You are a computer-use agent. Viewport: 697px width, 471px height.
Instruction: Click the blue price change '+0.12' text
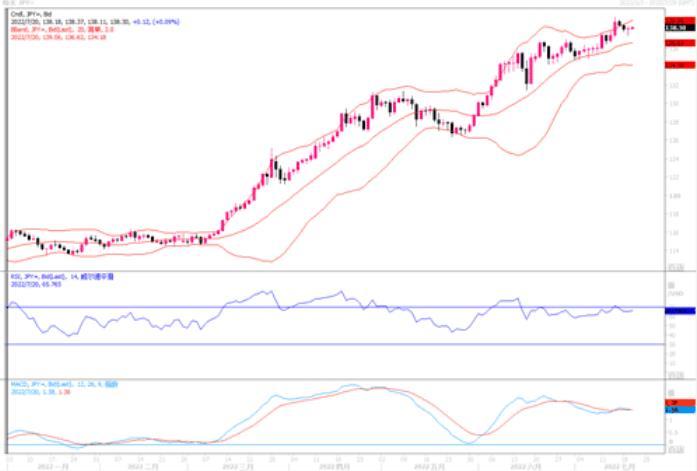[x=142, y=22]
